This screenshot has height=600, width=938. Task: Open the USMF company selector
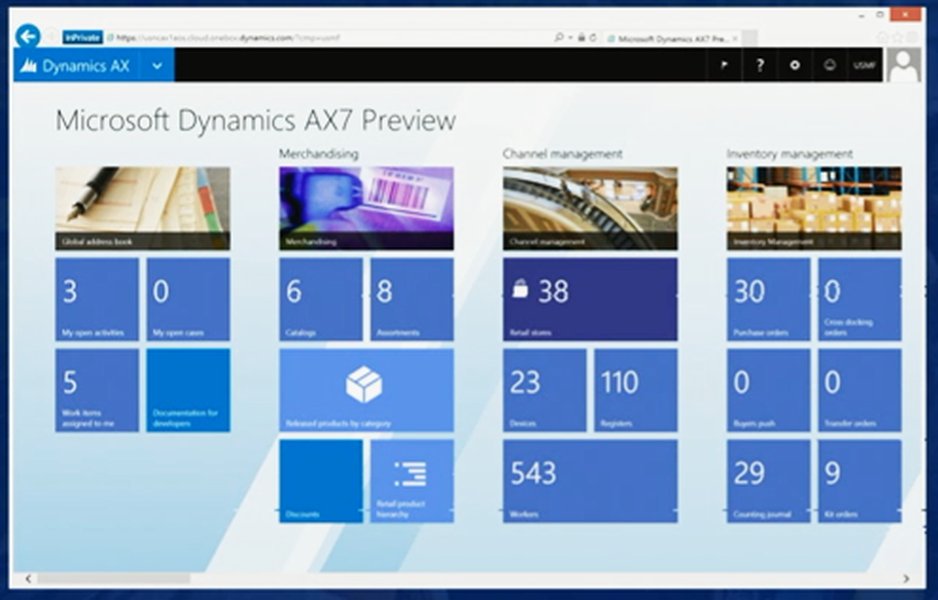click(x=864, y=65)
